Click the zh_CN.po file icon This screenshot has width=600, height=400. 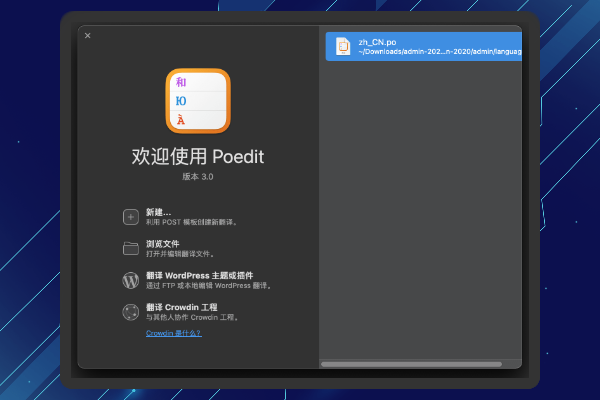click(343, 45)
